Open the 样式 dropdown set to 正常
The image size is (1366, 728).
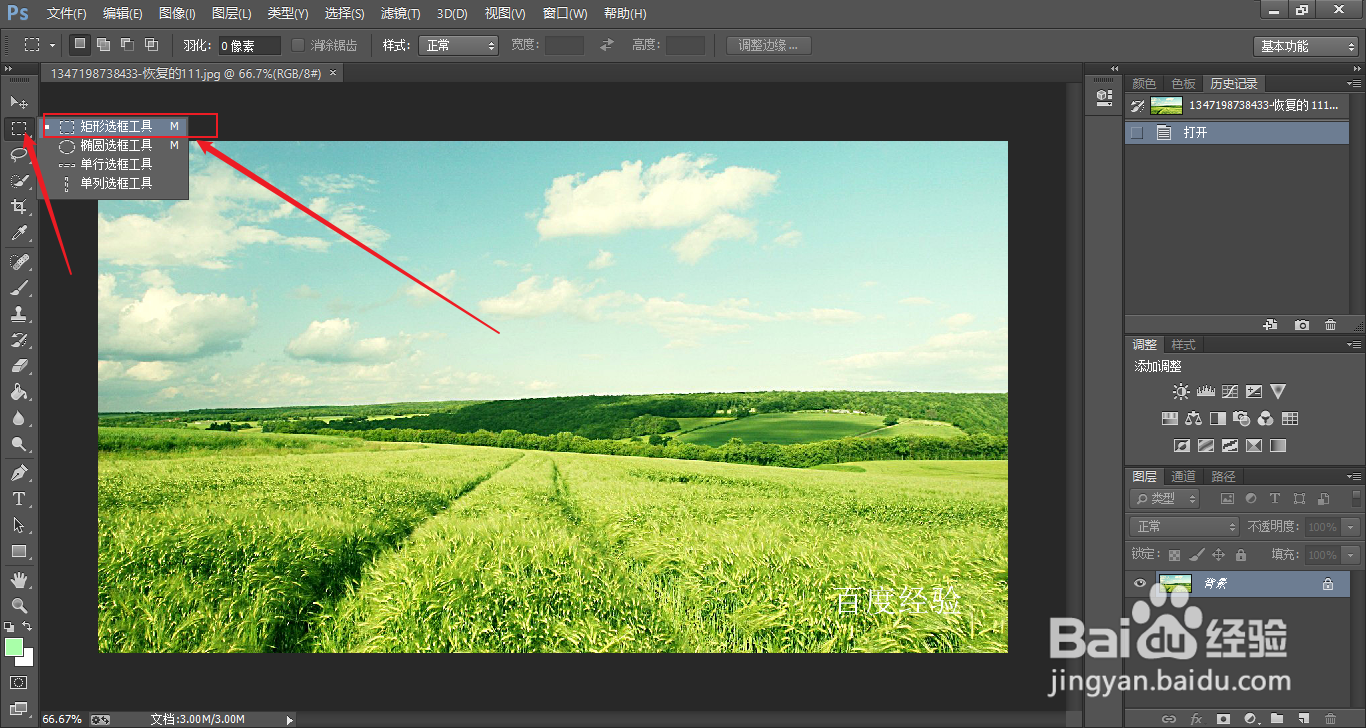point(458,45)
